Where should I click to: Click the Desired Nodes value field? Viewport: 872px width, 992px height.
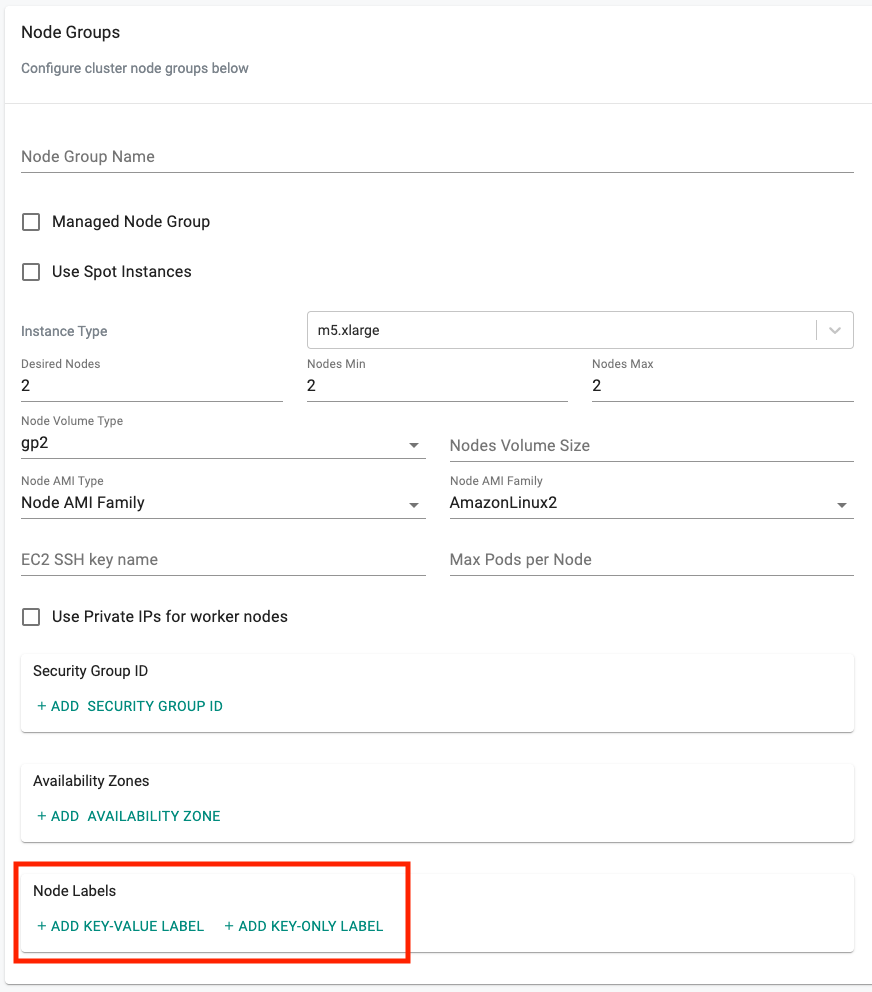pos(151,386)
